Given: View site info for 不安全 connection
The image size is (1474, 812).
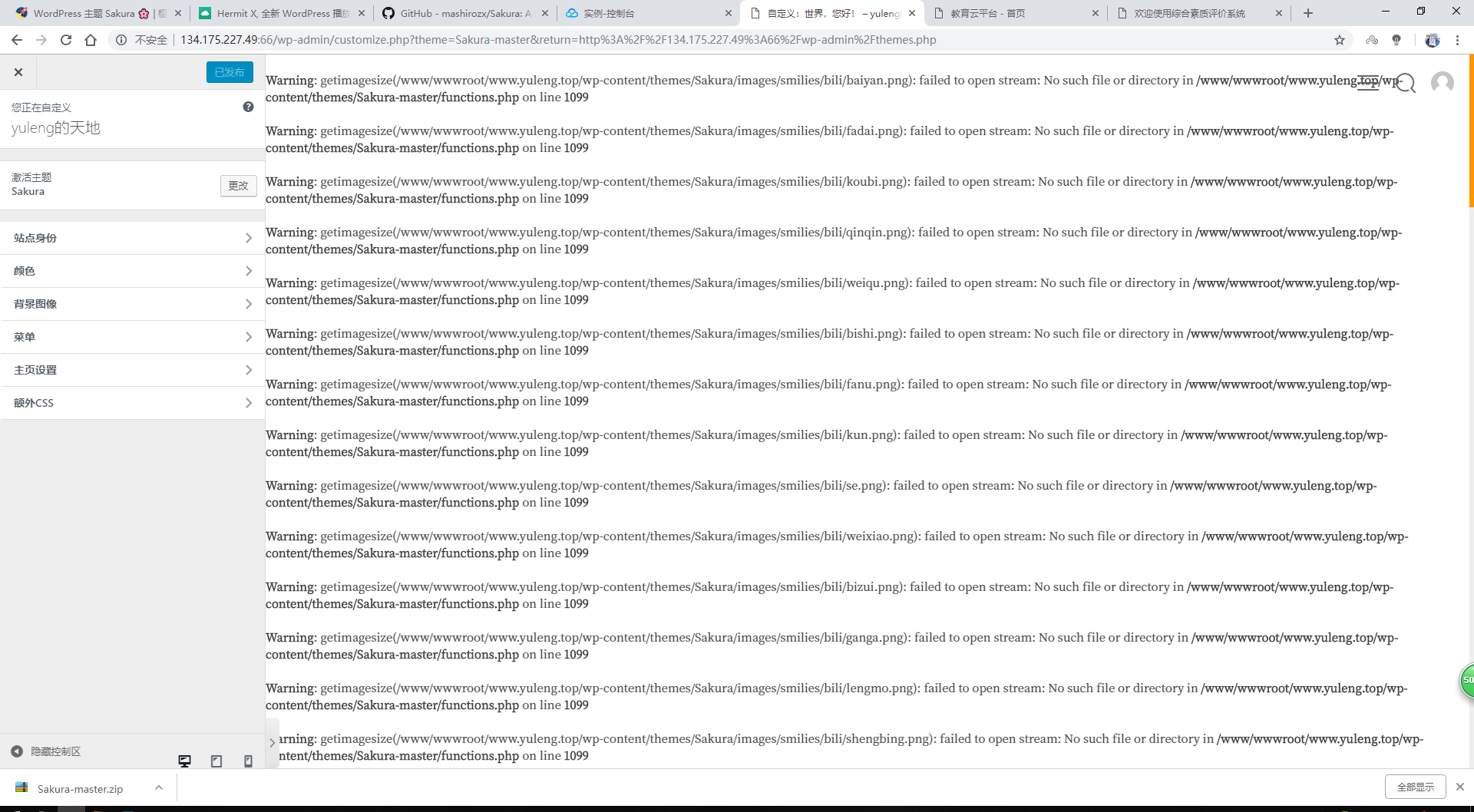Looking at the screenshot, I should (141, 40).
